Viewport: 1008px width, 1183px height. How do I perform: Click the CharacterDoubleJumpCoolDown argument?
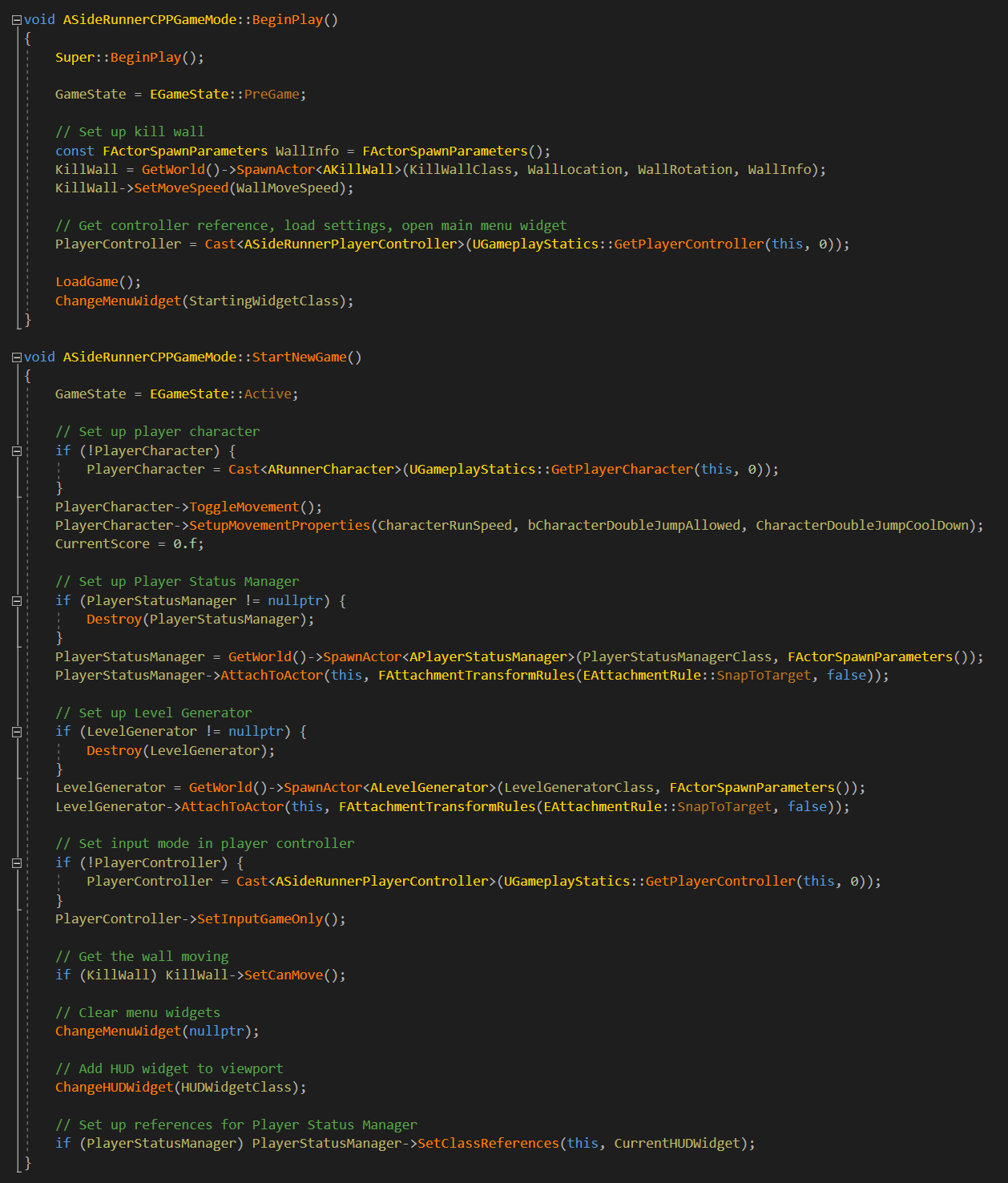(x=862, y=526)
